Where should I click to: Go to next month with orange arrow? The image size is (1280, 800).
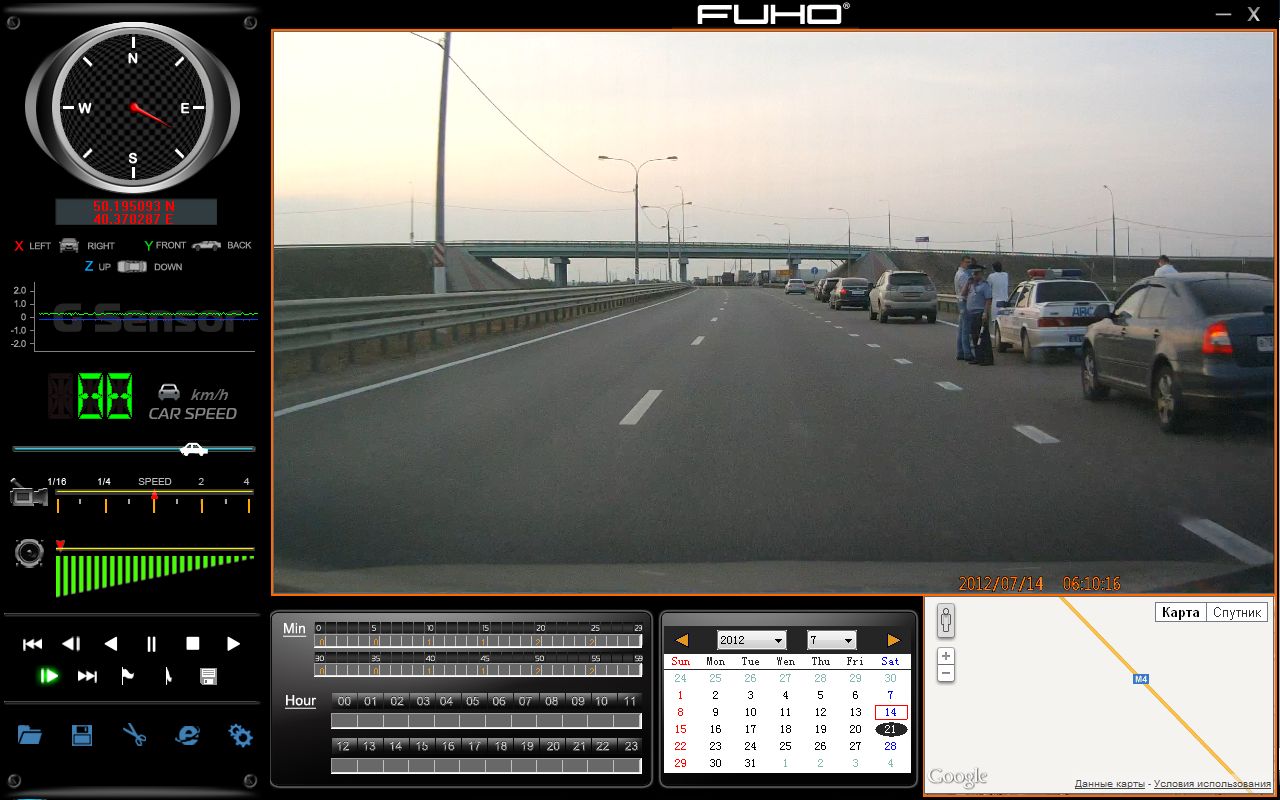(x=893, y=640)
